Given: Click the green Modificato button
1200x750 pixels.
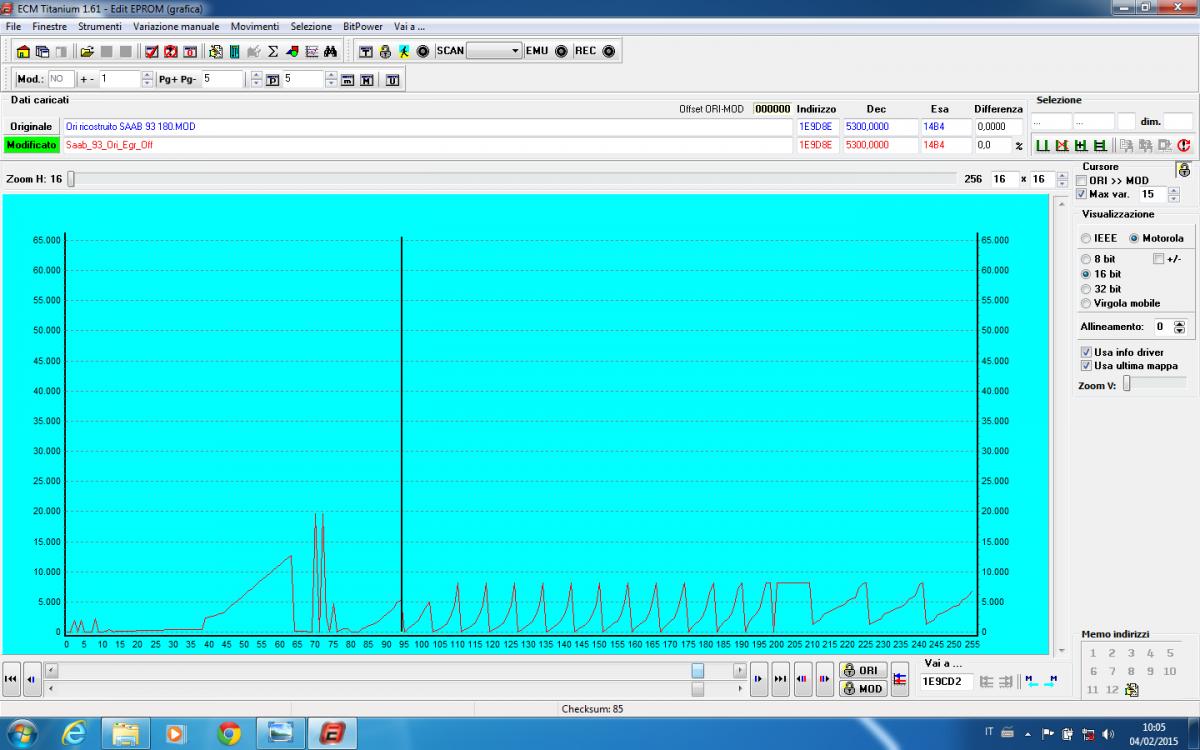Looking at the screenshot, I should click(x=31, y=145).
